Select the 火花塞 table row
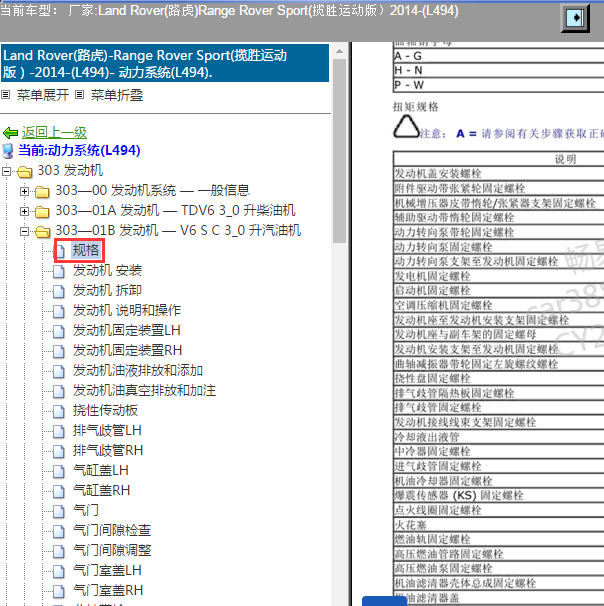 [499, 525]
